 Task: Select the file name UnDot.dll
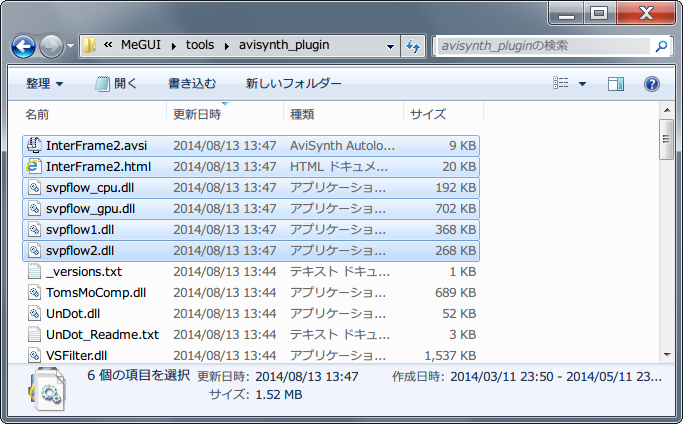pos(73,313)
